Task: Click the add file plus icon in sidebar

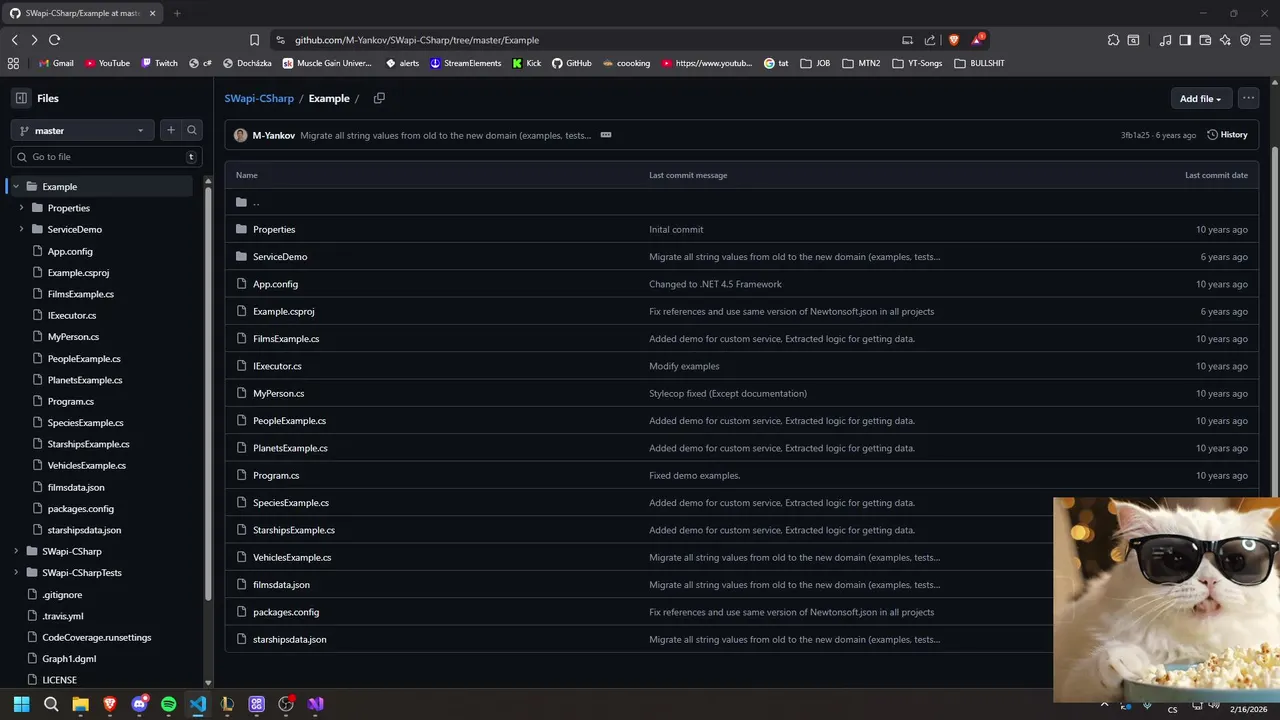Action: tap(171, 130)
